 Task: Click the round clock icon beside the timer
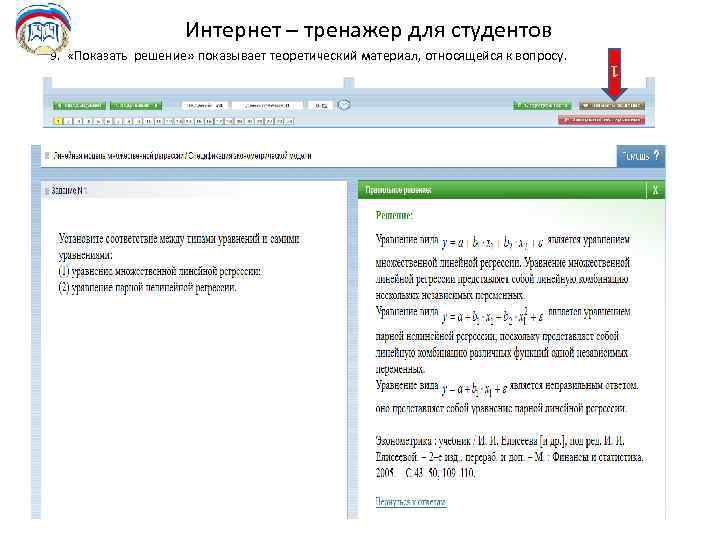point(344,105)
